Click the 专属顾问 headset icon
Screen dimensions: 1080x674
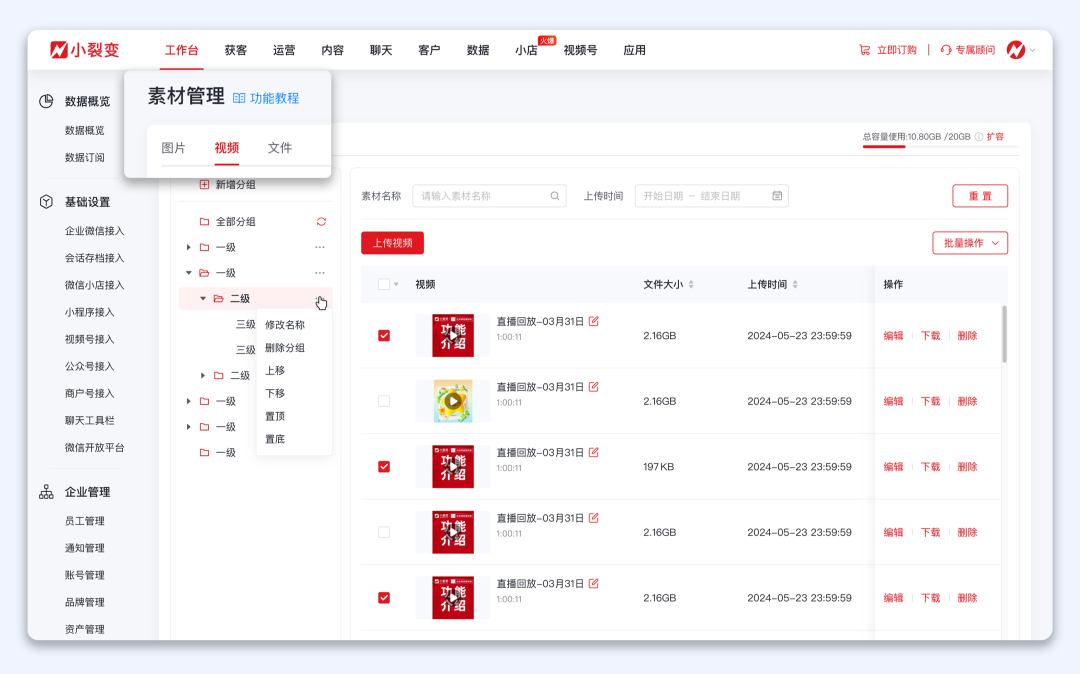click(x=946, y=50)
